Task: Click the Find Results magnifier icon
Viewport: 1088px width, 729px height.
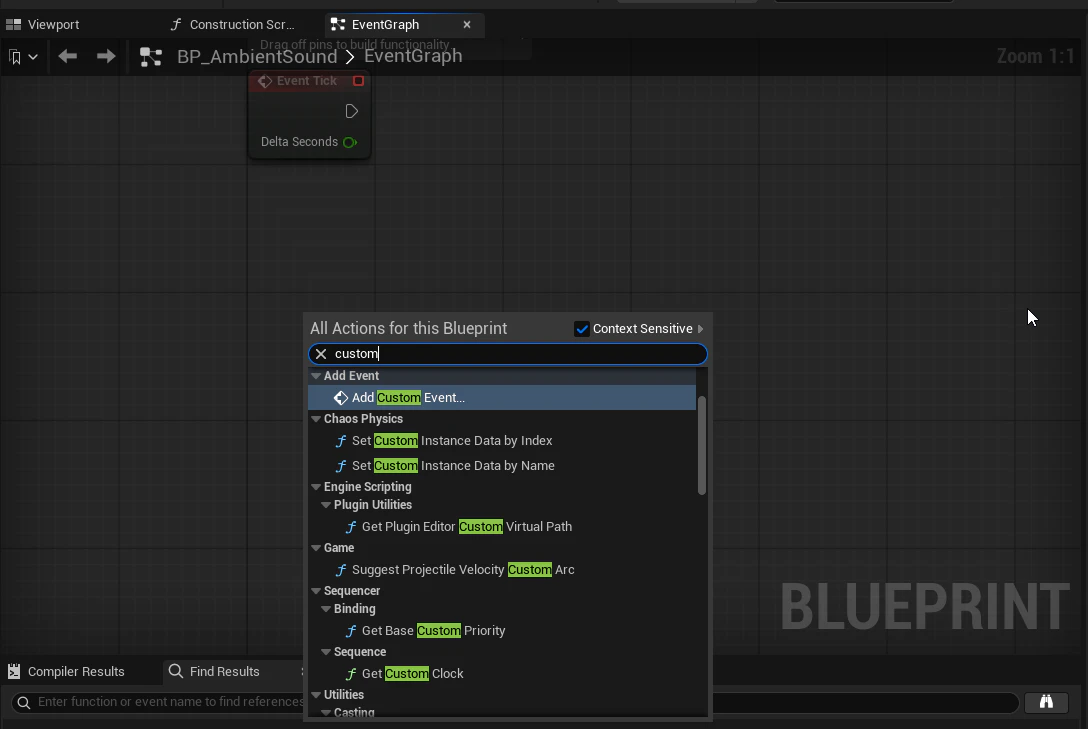Action: tap(176, 671)
